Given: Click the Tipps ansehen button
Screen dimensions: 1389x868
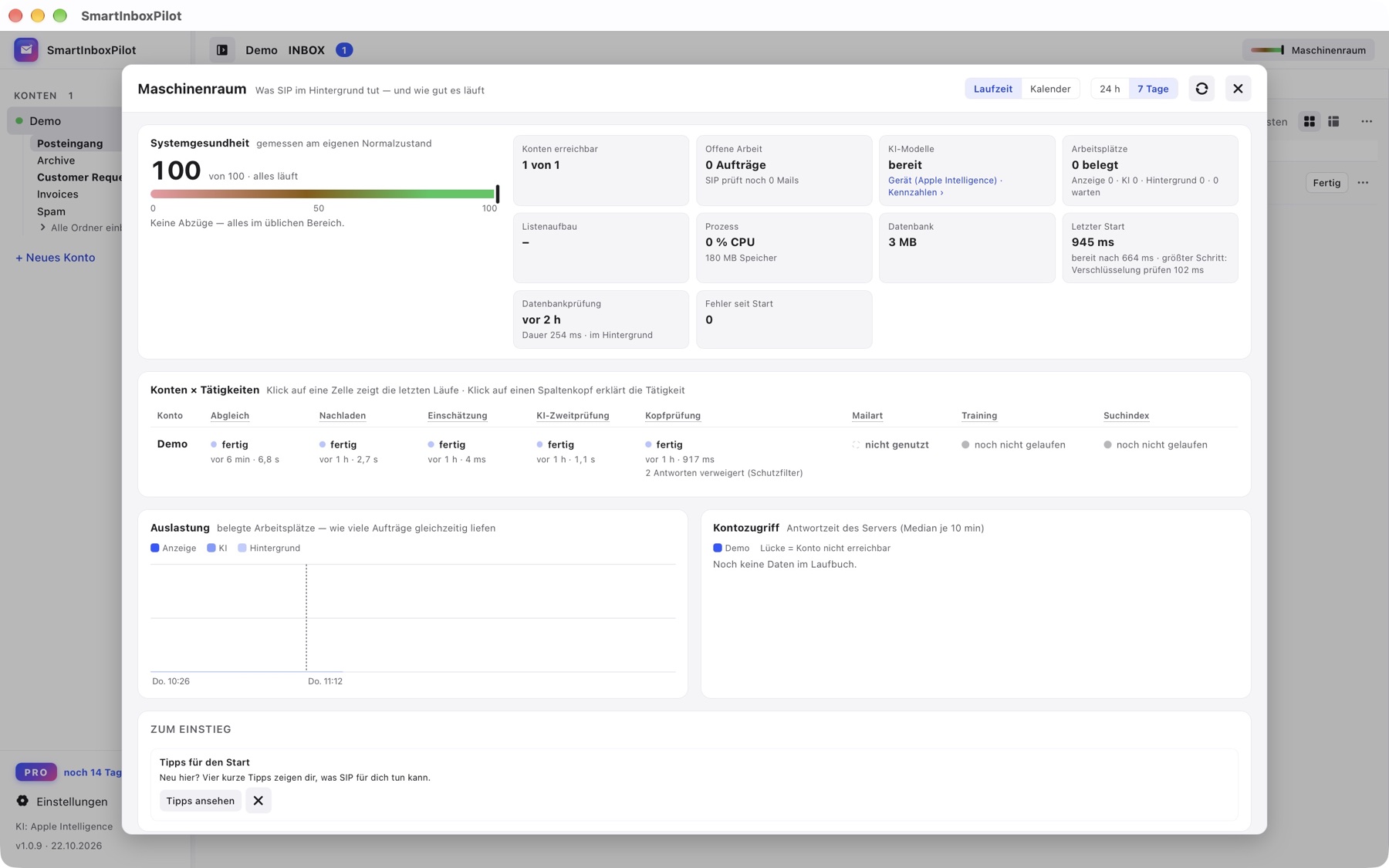Looking at the screenshot, I should [201, 801].
